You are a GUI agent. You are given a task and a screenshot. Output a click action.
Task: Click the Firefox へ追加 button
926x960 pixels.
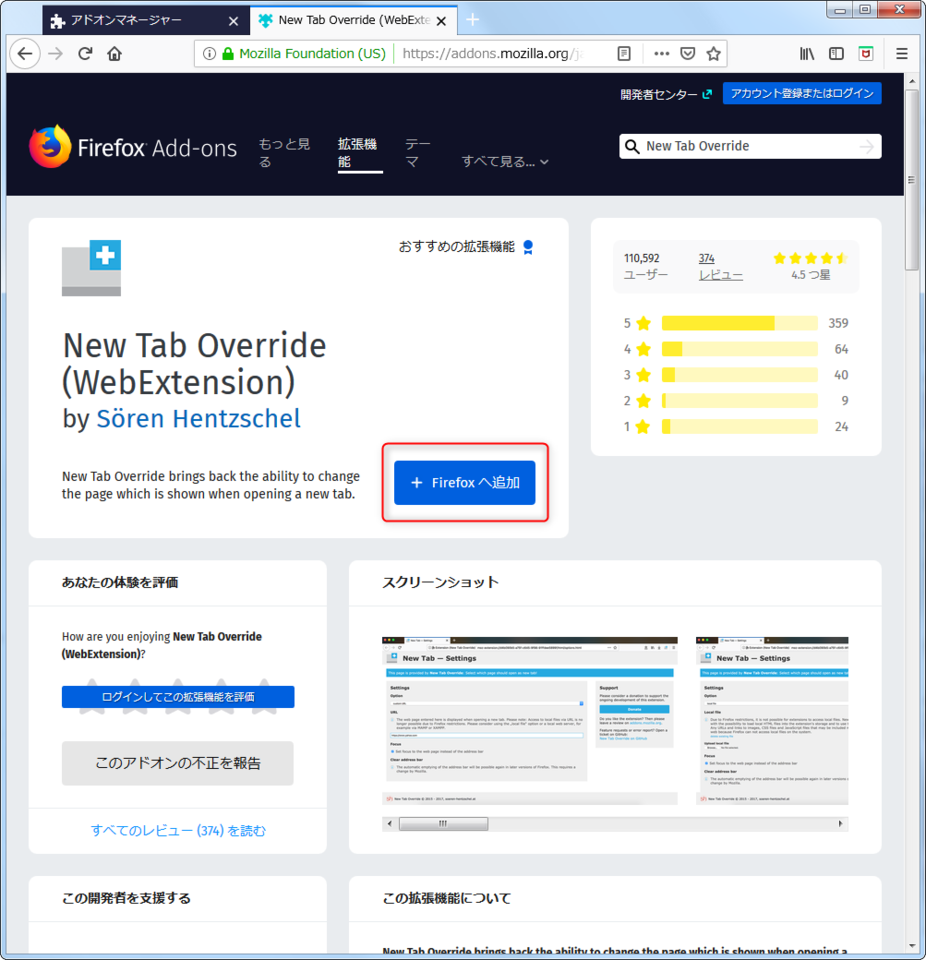[x=465, y=482]
